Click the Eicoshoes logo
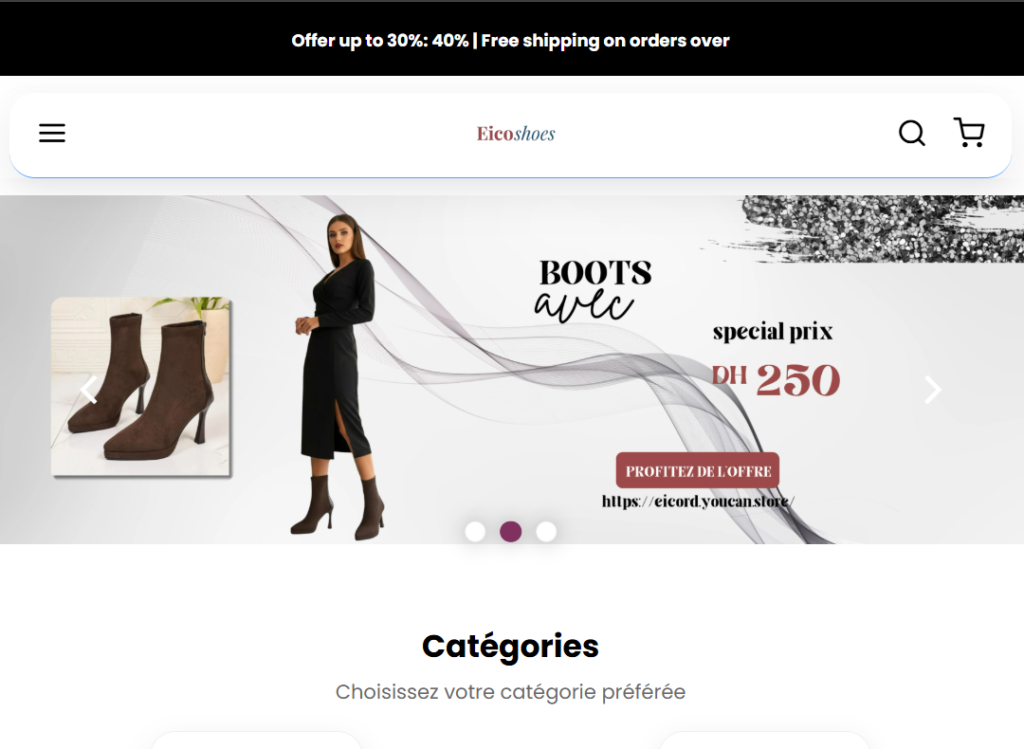 (515, 134)
